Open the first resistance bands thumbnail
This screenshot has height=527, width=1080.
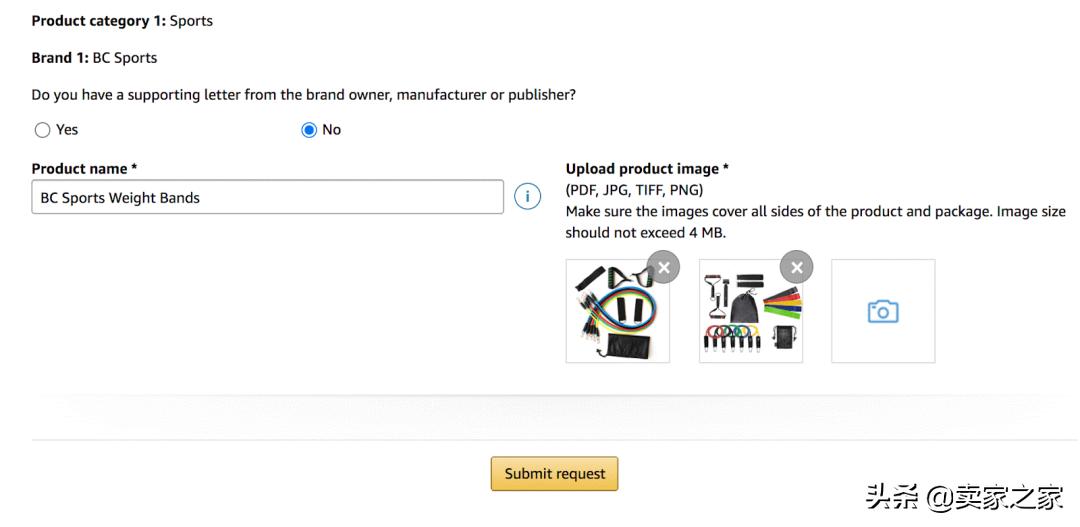(614, 314)
